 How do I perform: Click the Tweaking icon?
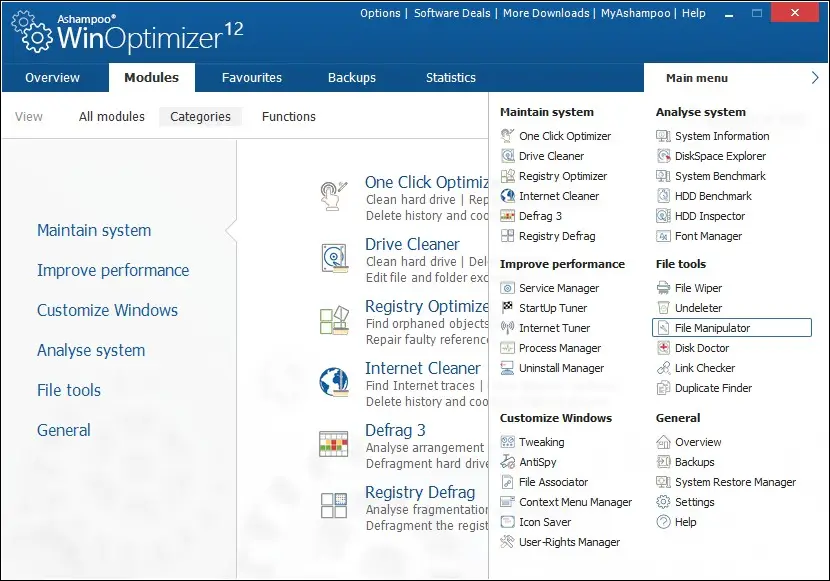[507, 442]
